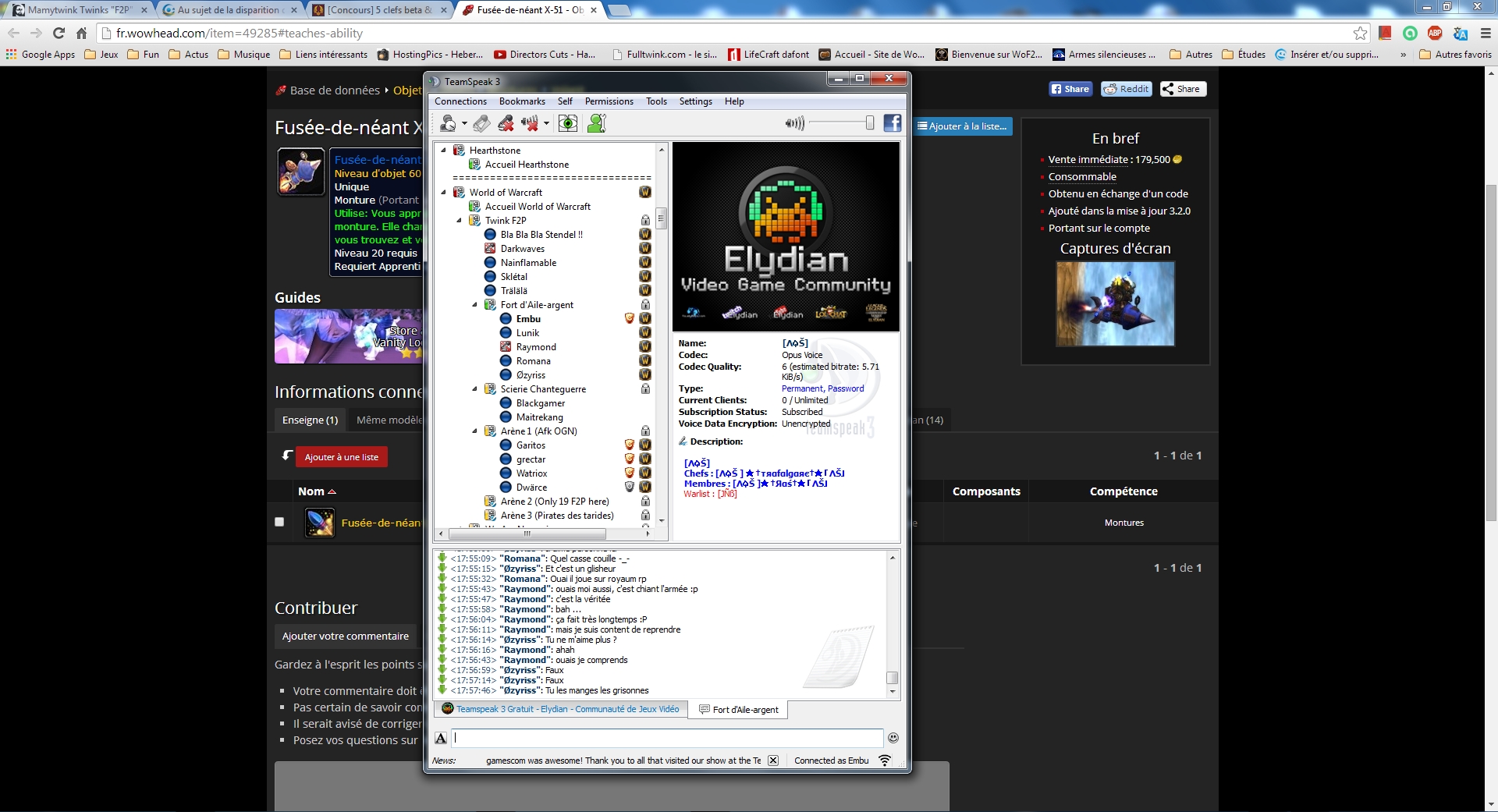Click the chat log scrollbar handle

(x=893, y=678)
